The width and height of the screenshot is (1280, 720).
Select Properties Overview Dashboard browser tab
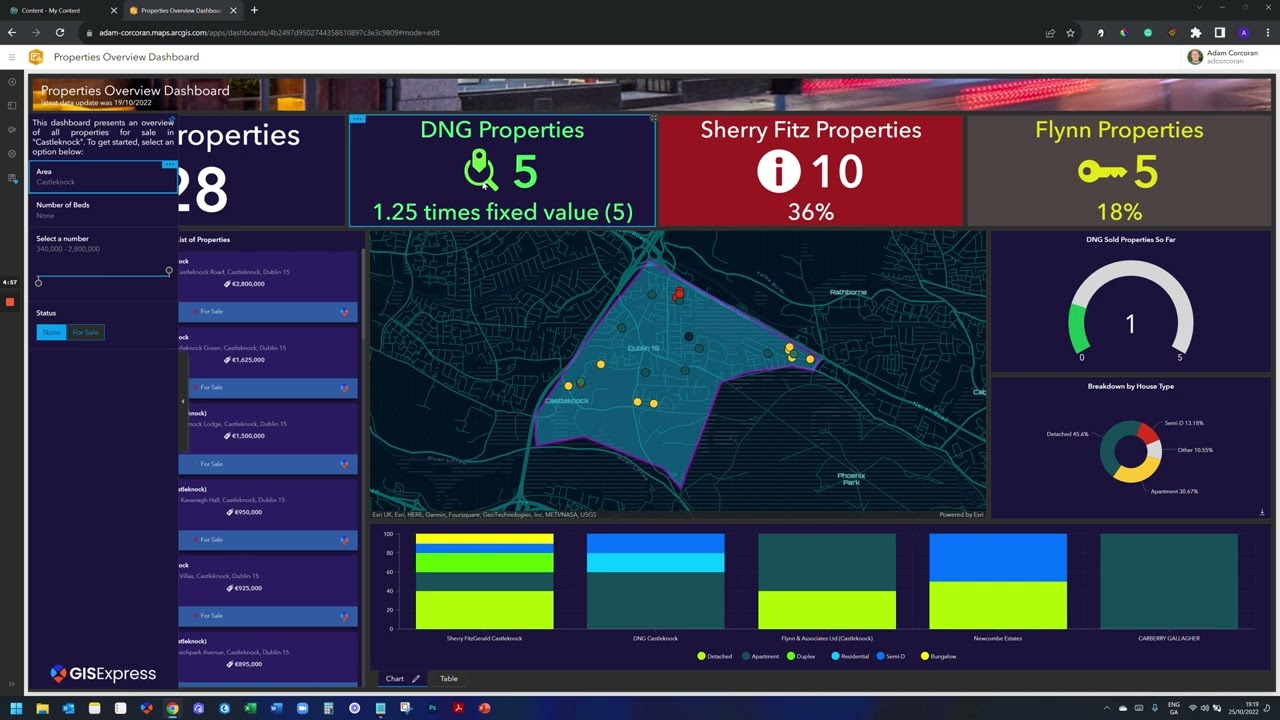point(182,10)
